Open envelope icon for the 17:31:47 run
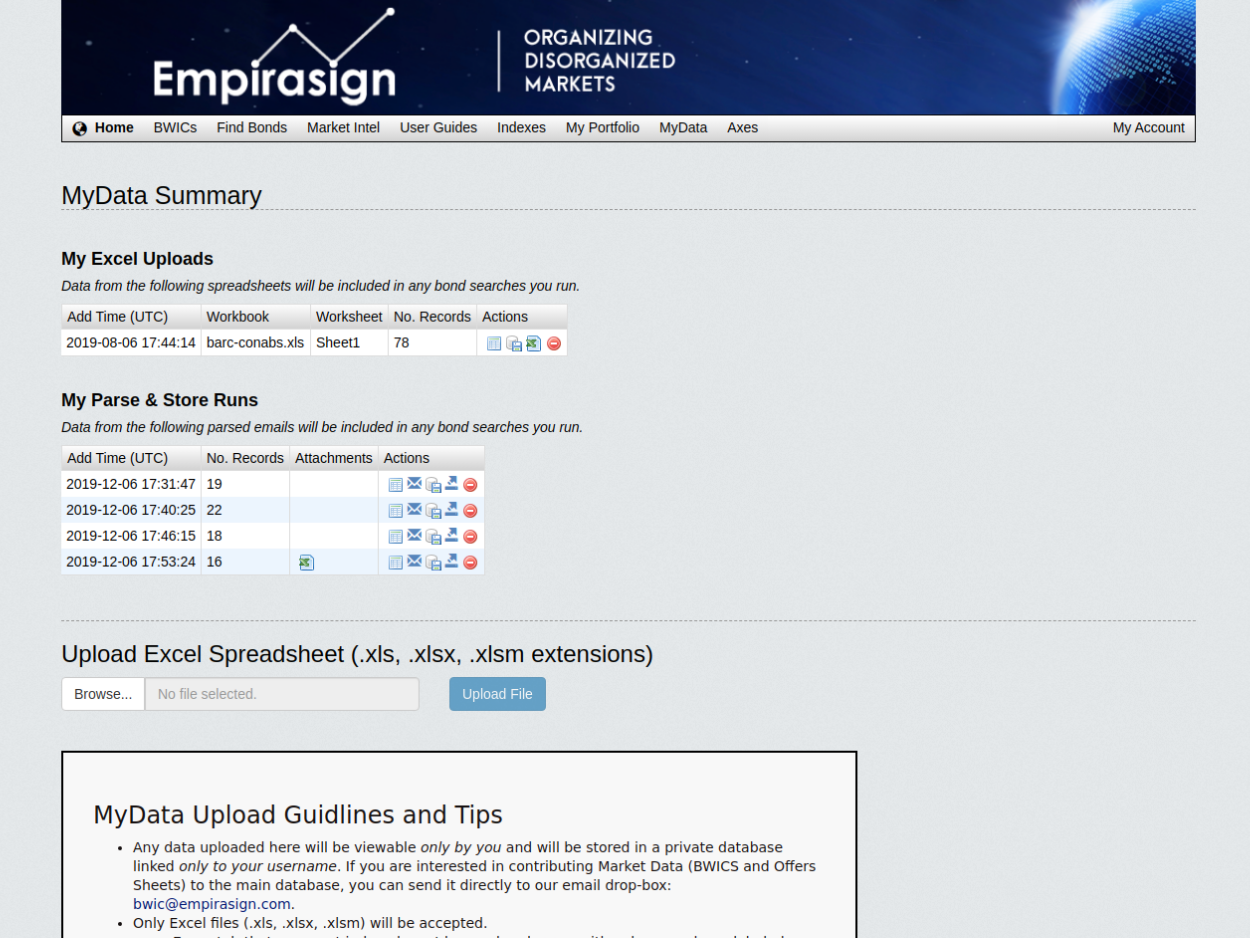Image resolution: width=1250 pixels, height=938 pixels. click(x=414, y=484)
